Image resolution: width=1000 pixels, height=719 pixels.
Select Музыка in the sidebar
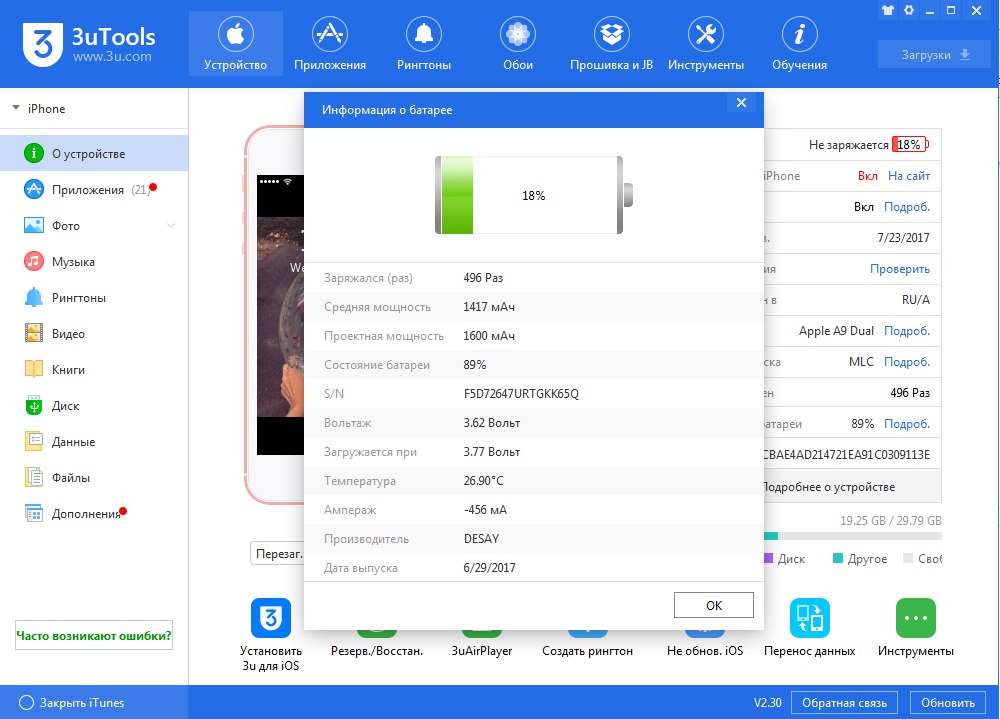click(x=94, y=262)
